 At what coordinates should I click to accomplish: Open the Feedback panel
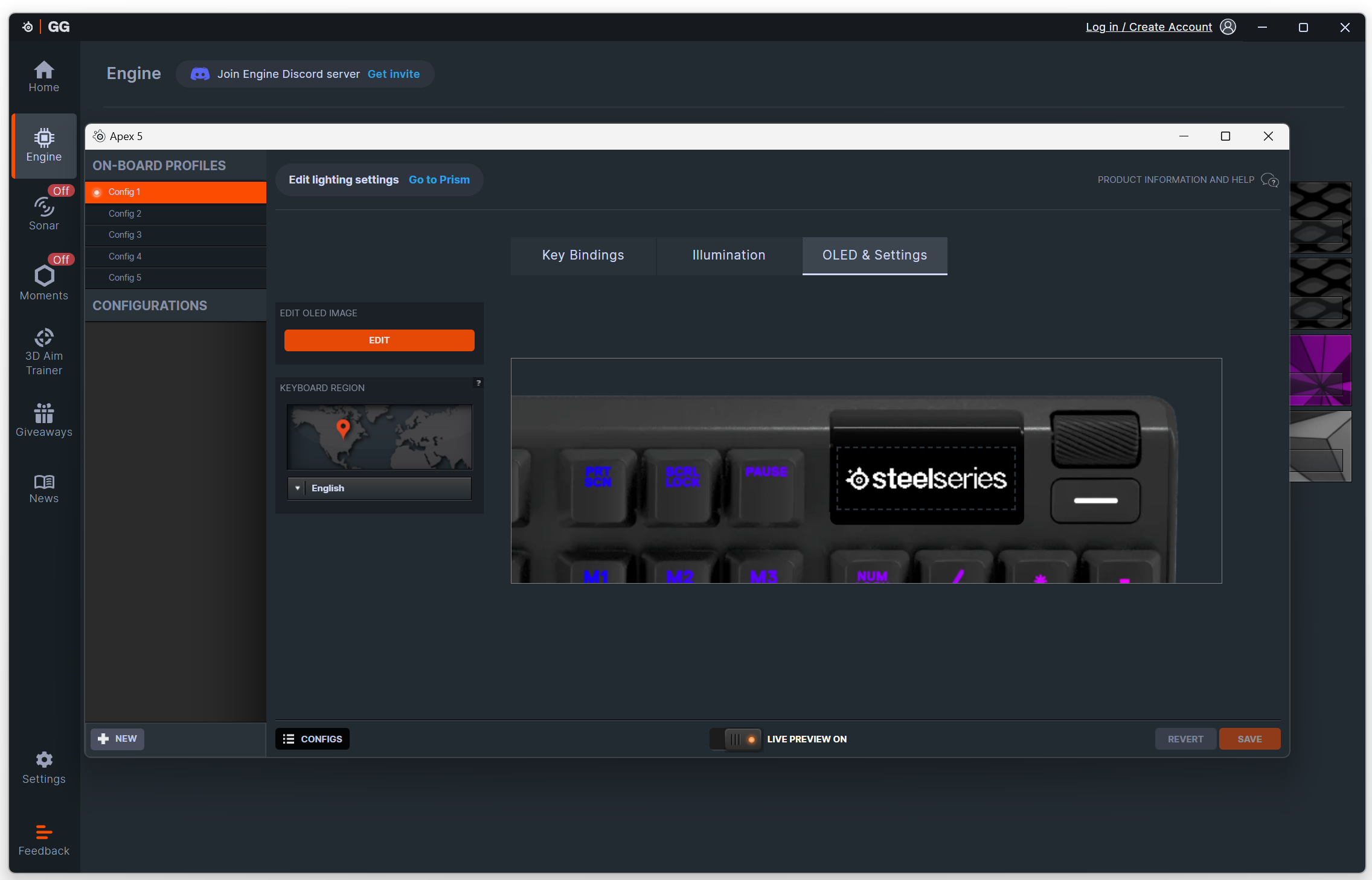click(x=43, y=840)
